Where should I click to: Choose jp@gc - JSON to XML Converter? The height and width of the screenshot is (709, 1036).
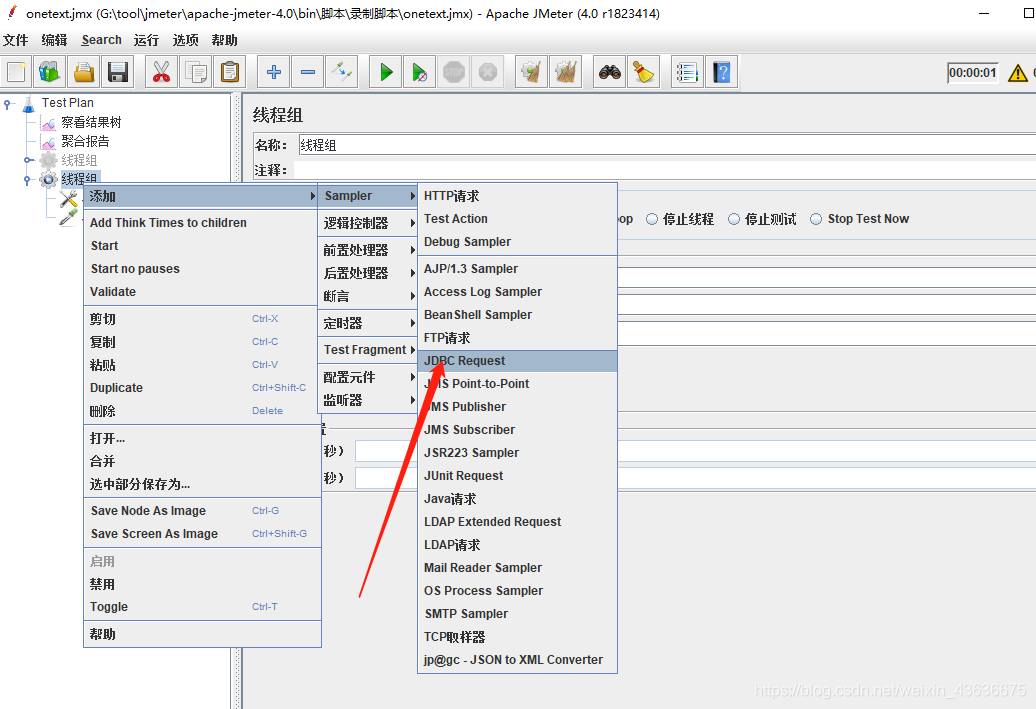pyautogui.click(x=517, y=660)
